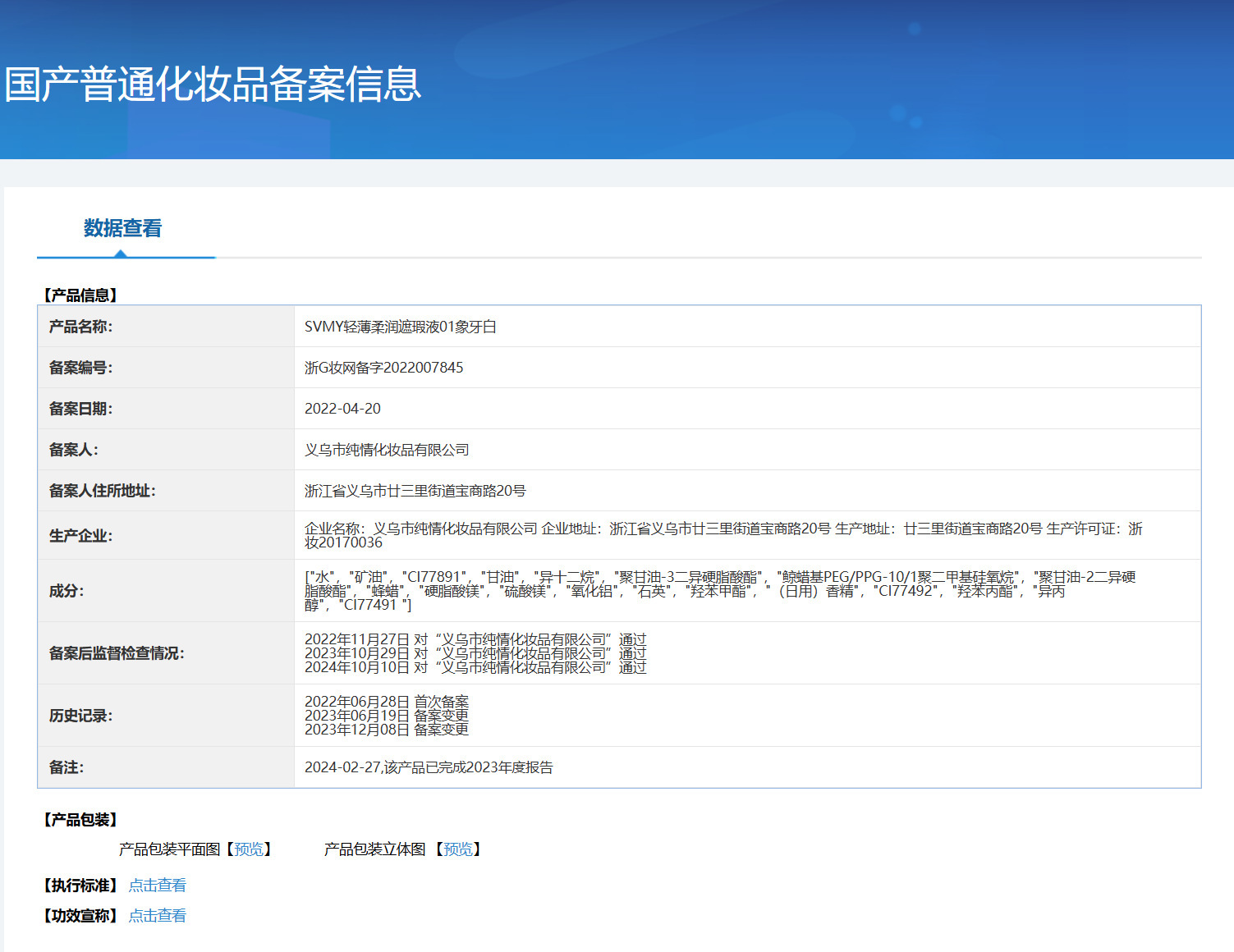Click the 【产品信息】 section heading
This screenshot has height=952, width=1234.
coord(80,295)
